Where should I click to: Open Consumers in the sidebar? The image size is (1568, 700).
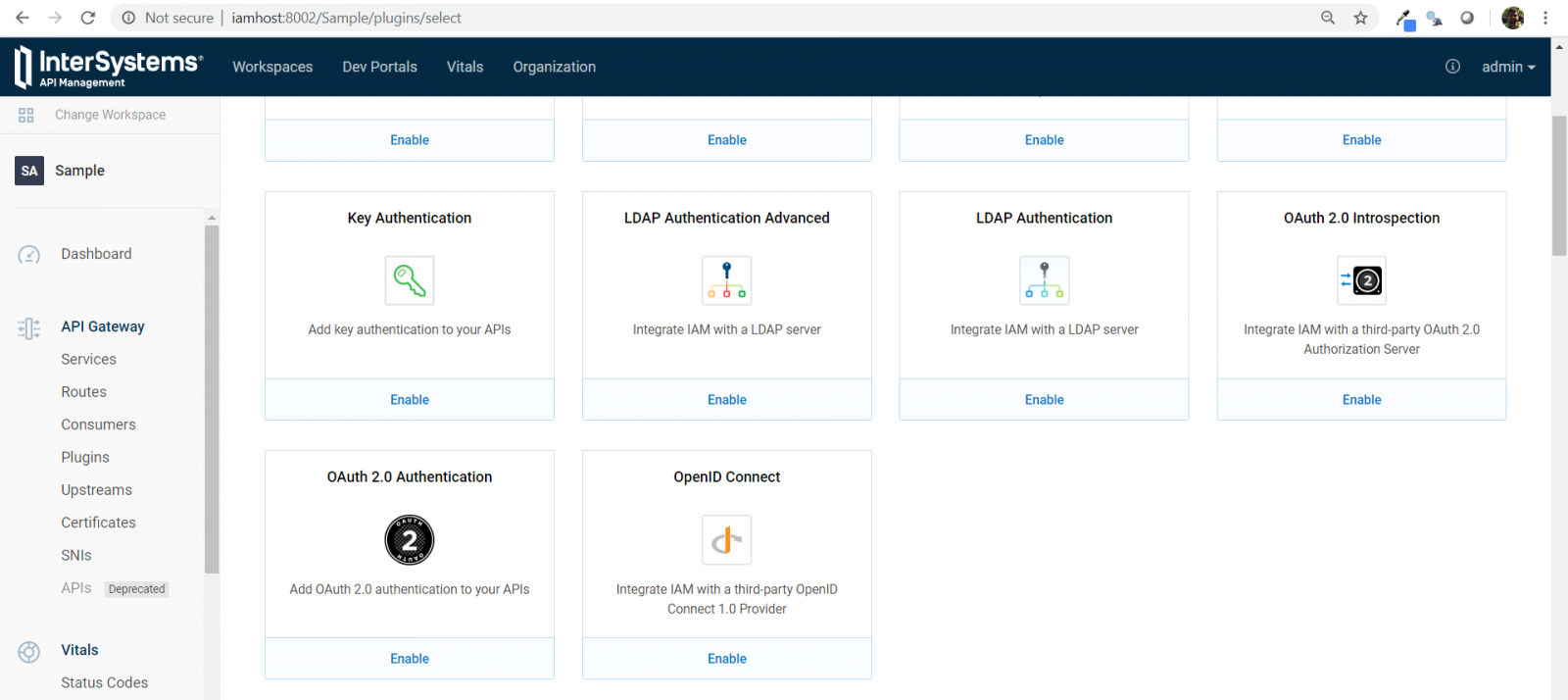coord(98,425)
